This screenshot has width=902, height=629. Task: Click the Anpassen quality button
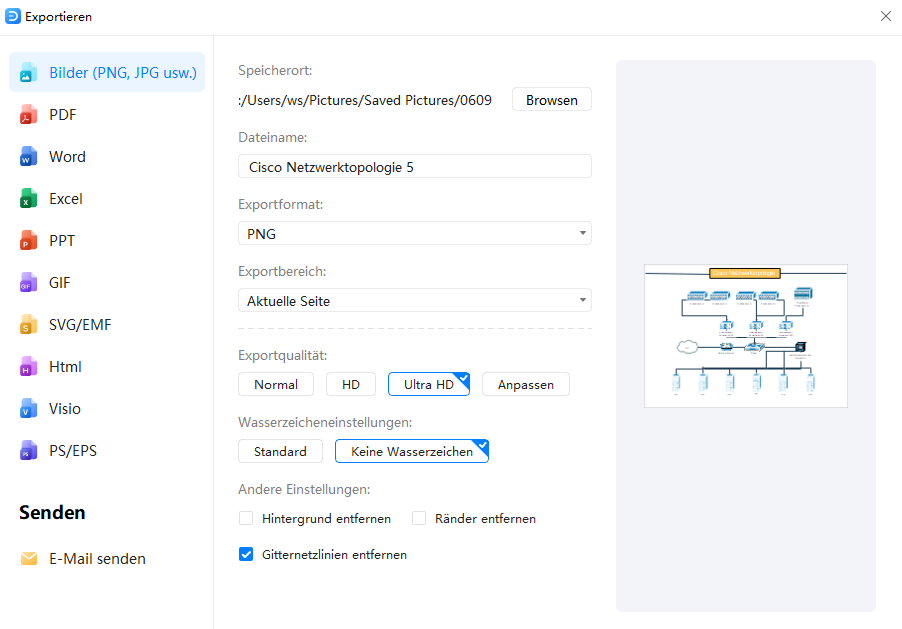[x=525, y=384]
